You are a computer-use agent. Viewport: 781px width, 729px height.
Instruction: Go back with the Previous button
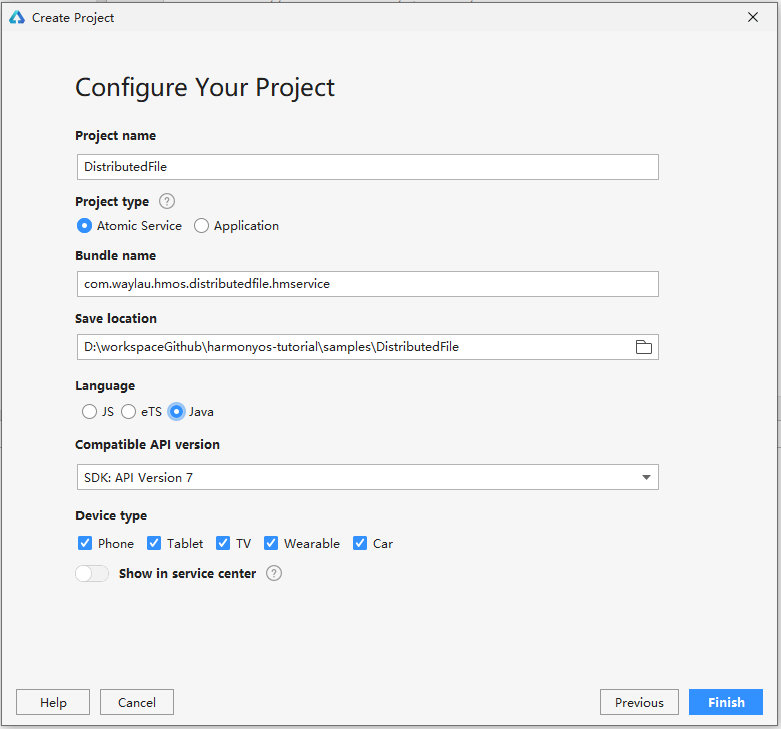coord(639,702)
